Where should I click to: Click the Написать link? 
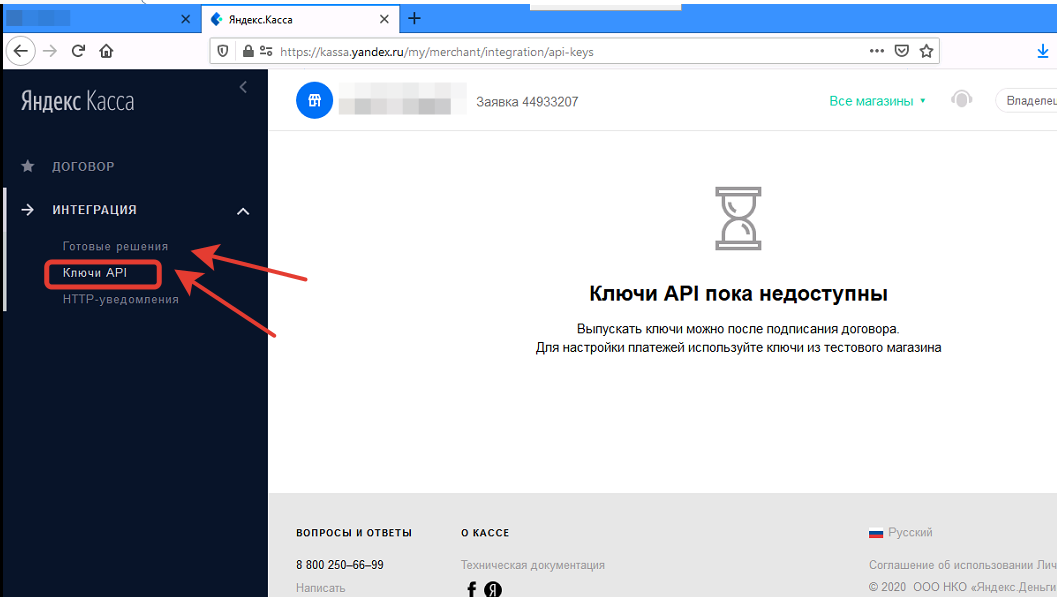[320, 588]
